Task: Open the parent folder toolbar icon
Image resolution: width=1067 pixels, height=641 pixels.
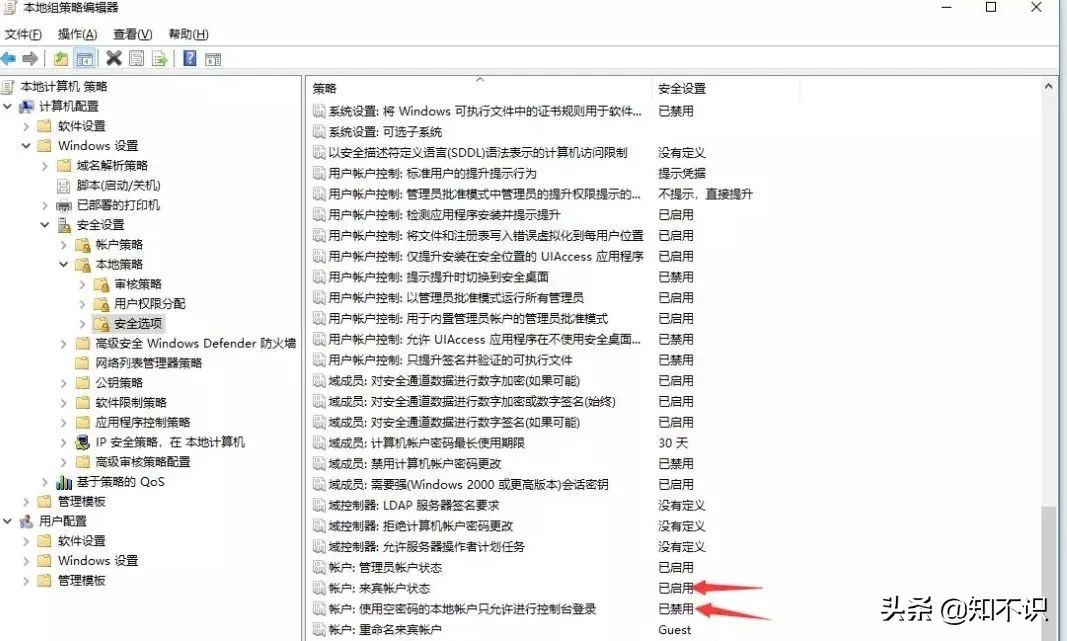Action: 60,58
